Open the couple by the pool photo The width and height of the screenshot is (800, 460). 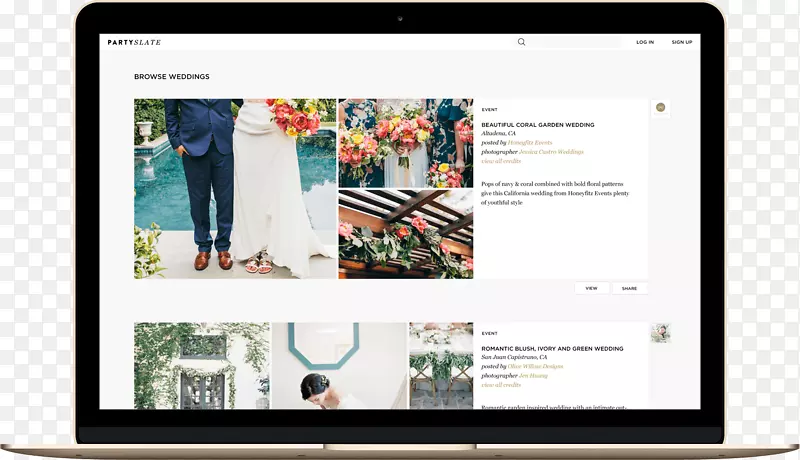[235, 189]
